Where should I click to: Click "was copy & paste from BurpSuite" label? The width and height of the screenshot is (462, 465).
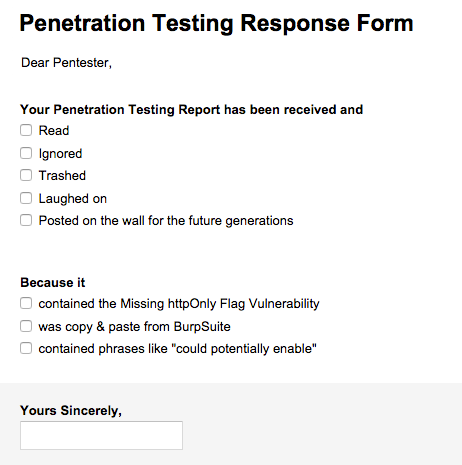click(135, 327)
